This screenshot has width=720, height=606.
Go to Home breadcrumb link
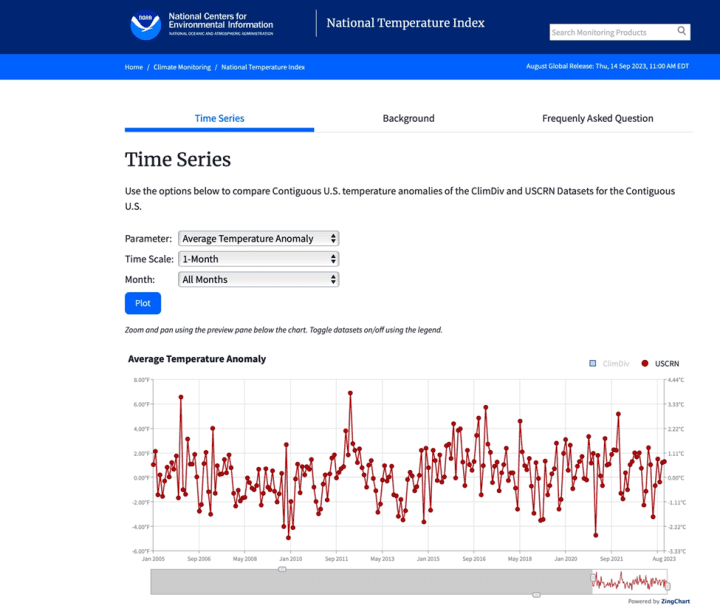pyautogui.click(x=134, y=67)
